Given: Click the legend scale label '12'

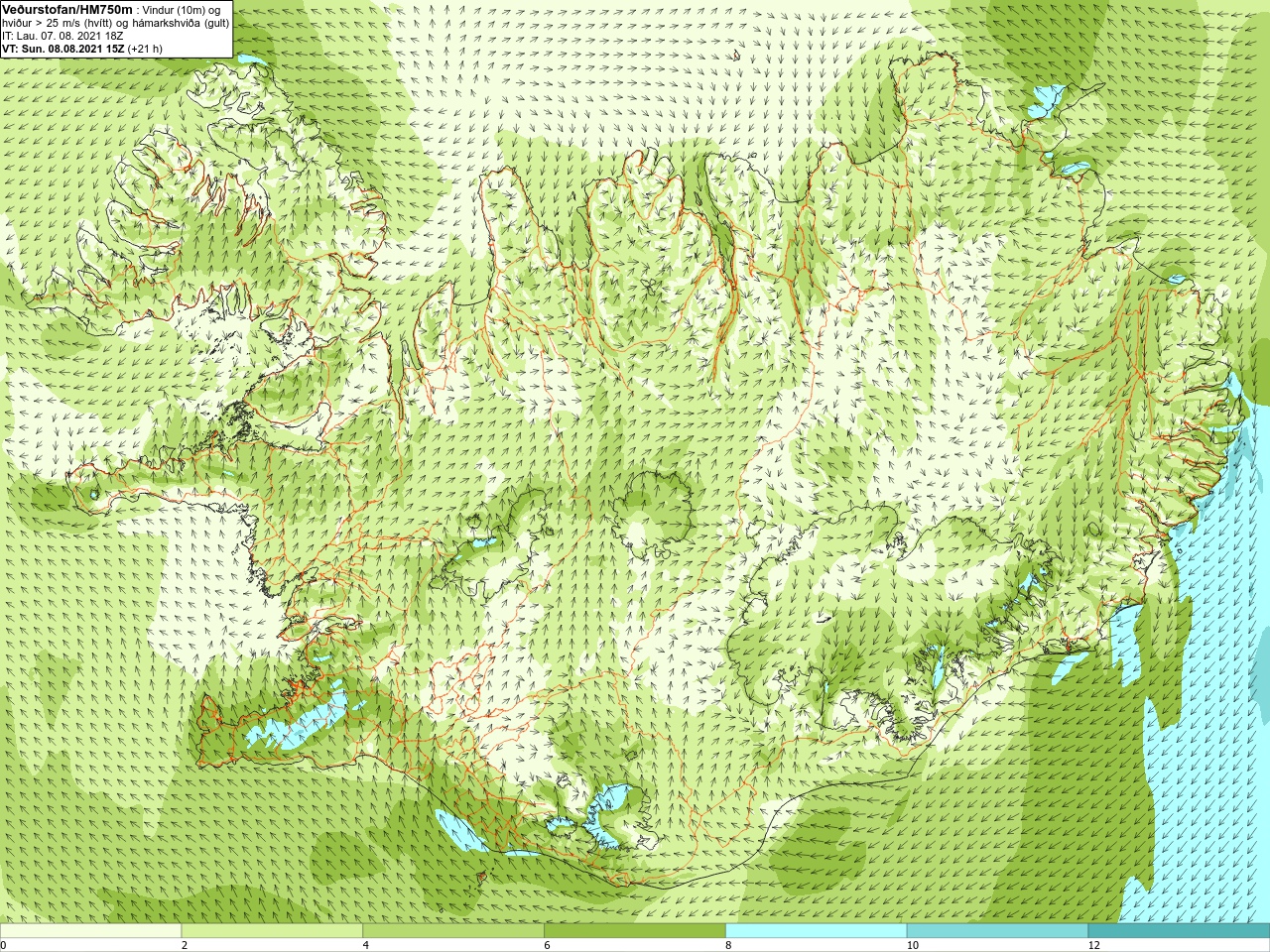Looking at the screenshot, I should tap(1094, 945).
